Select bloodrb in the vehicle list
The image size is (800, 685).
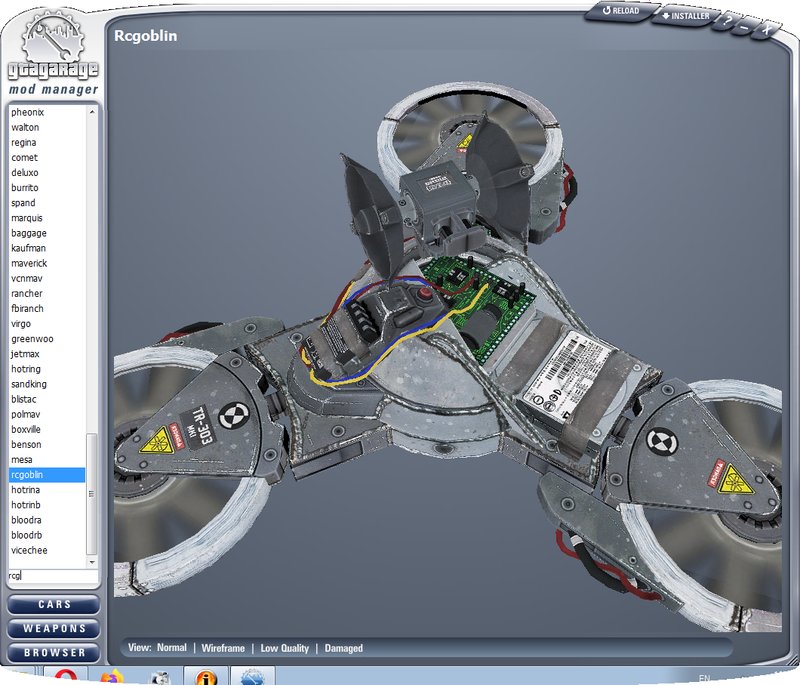[x=47, y=535]
